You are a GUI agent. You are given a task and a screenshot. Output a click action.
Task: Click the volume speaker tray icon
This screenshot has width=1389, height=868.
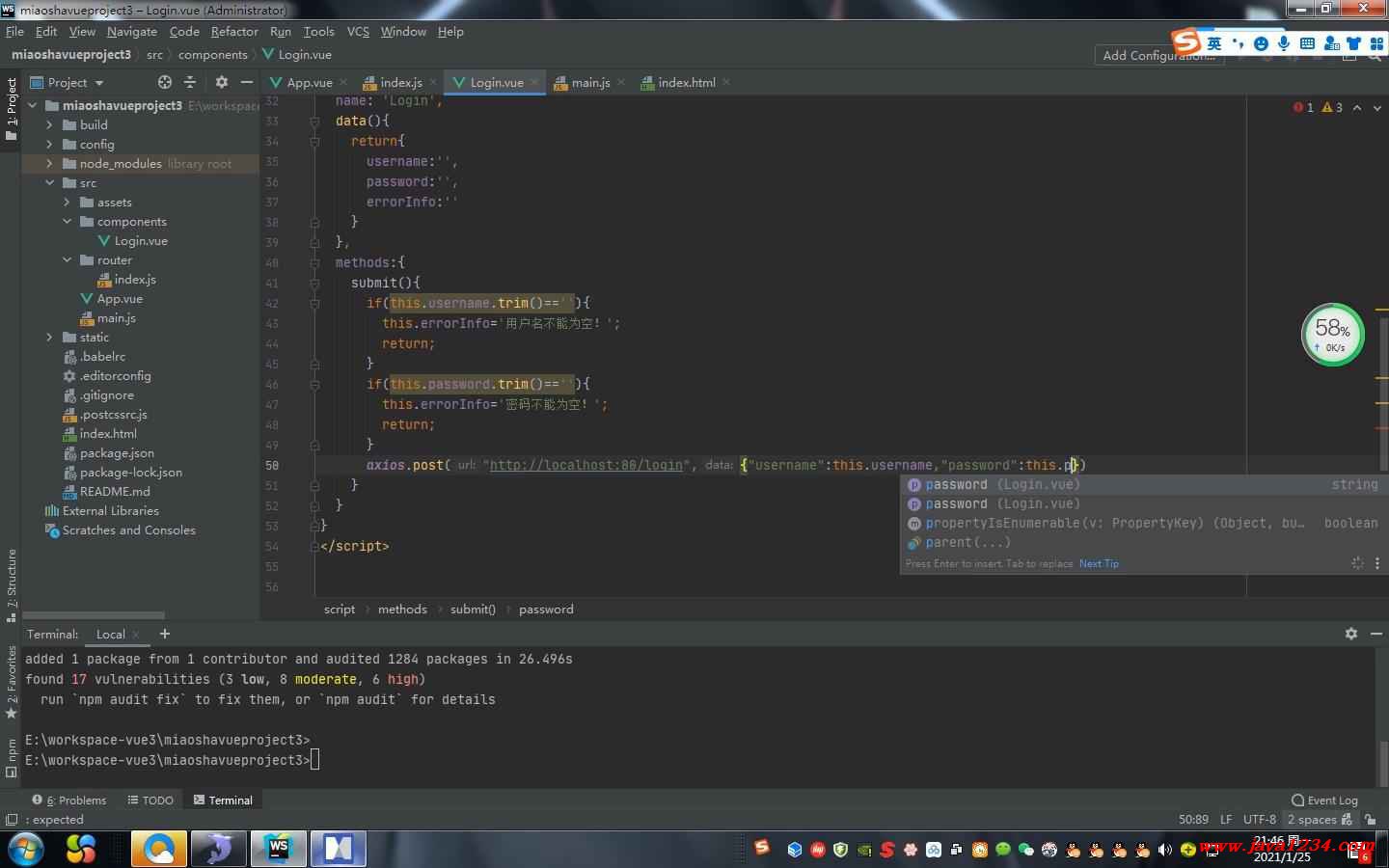tap(1165, 850)
